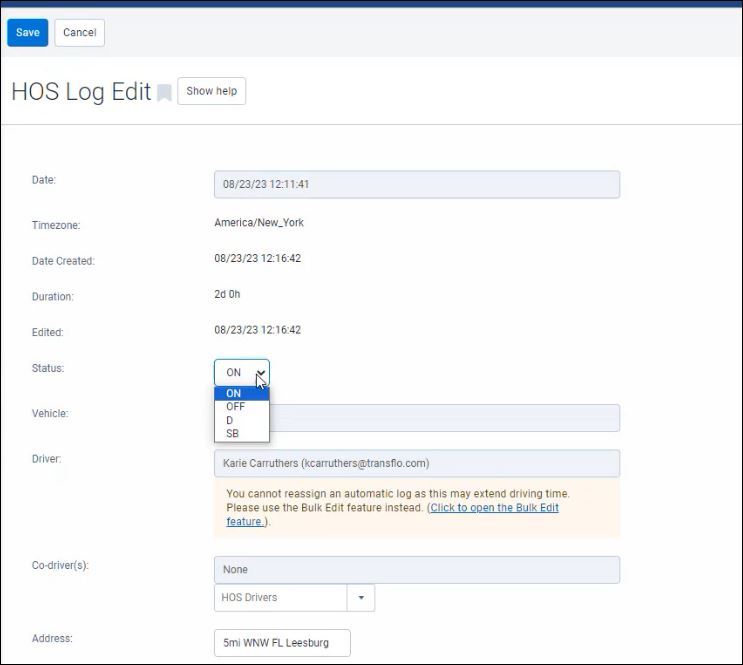The image size is (743, 665).
Task: Choose OFF from the Status options
Action: coord(235,407)
